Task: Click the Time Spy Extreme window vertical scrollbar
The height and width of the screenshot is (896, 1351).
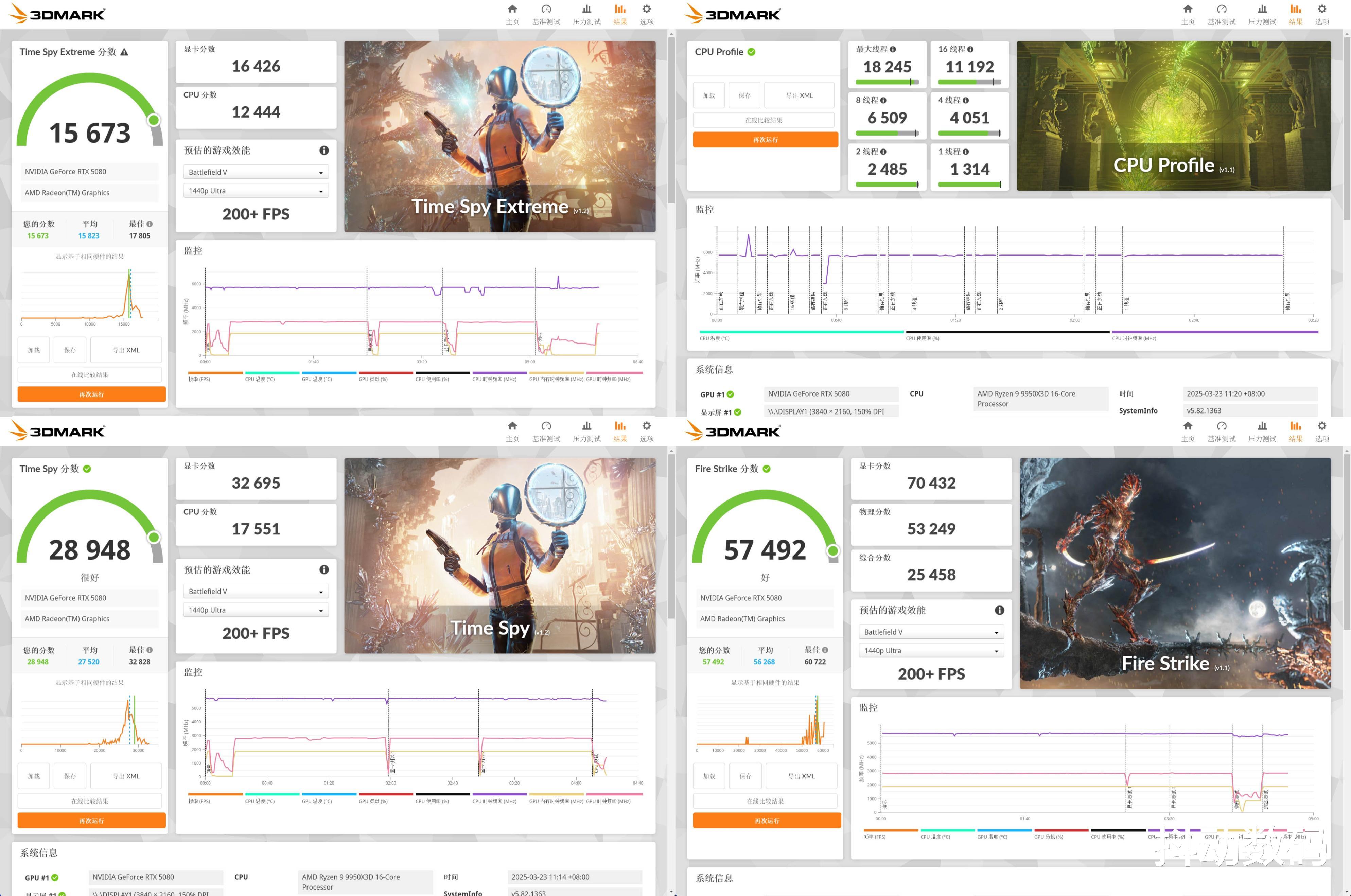Action: tap(671, 120)
